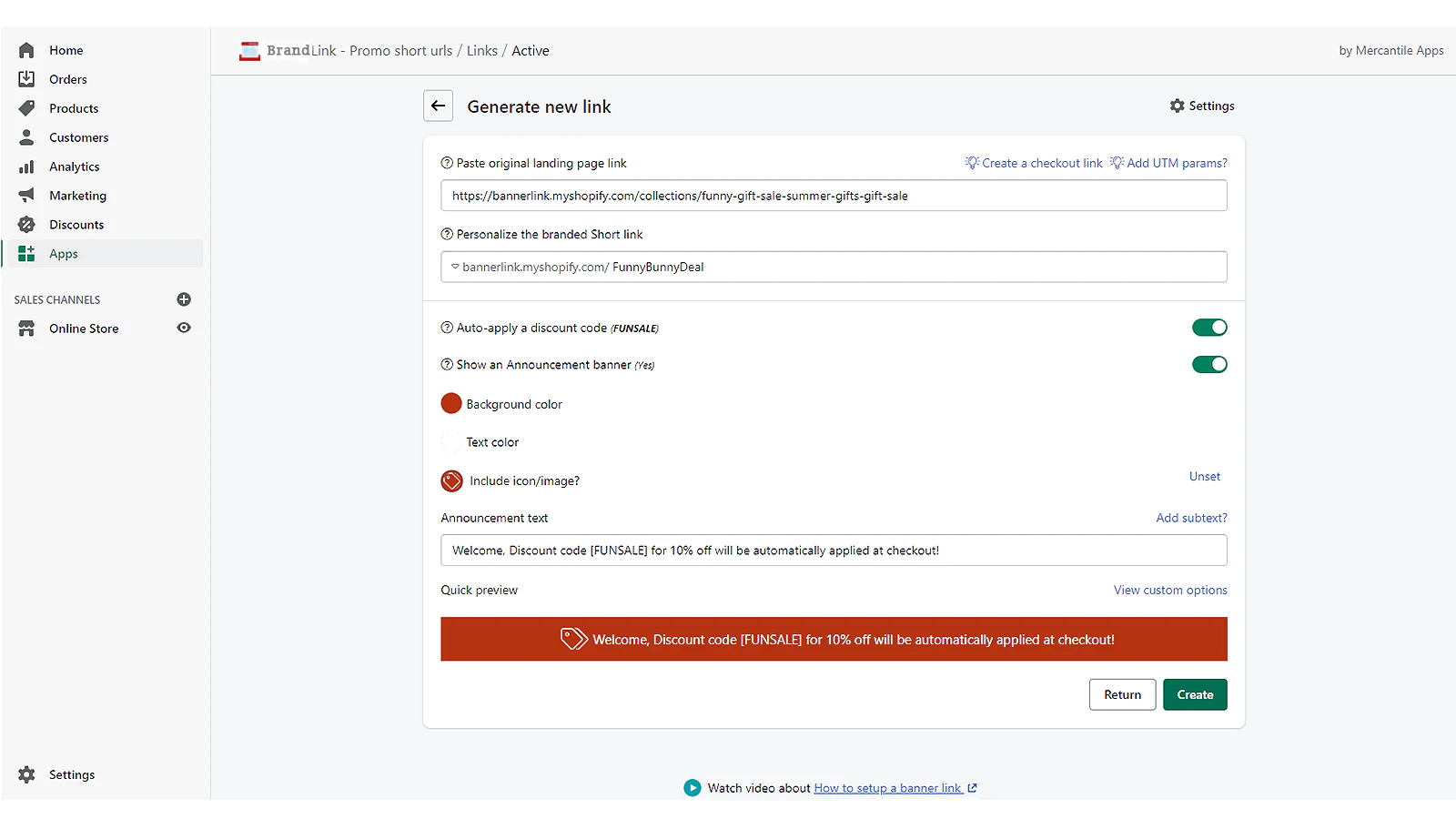Screen dimensions: 1456x819
Task: Click the eye icon next to Online Store
Action: click(x=184, y=329)
